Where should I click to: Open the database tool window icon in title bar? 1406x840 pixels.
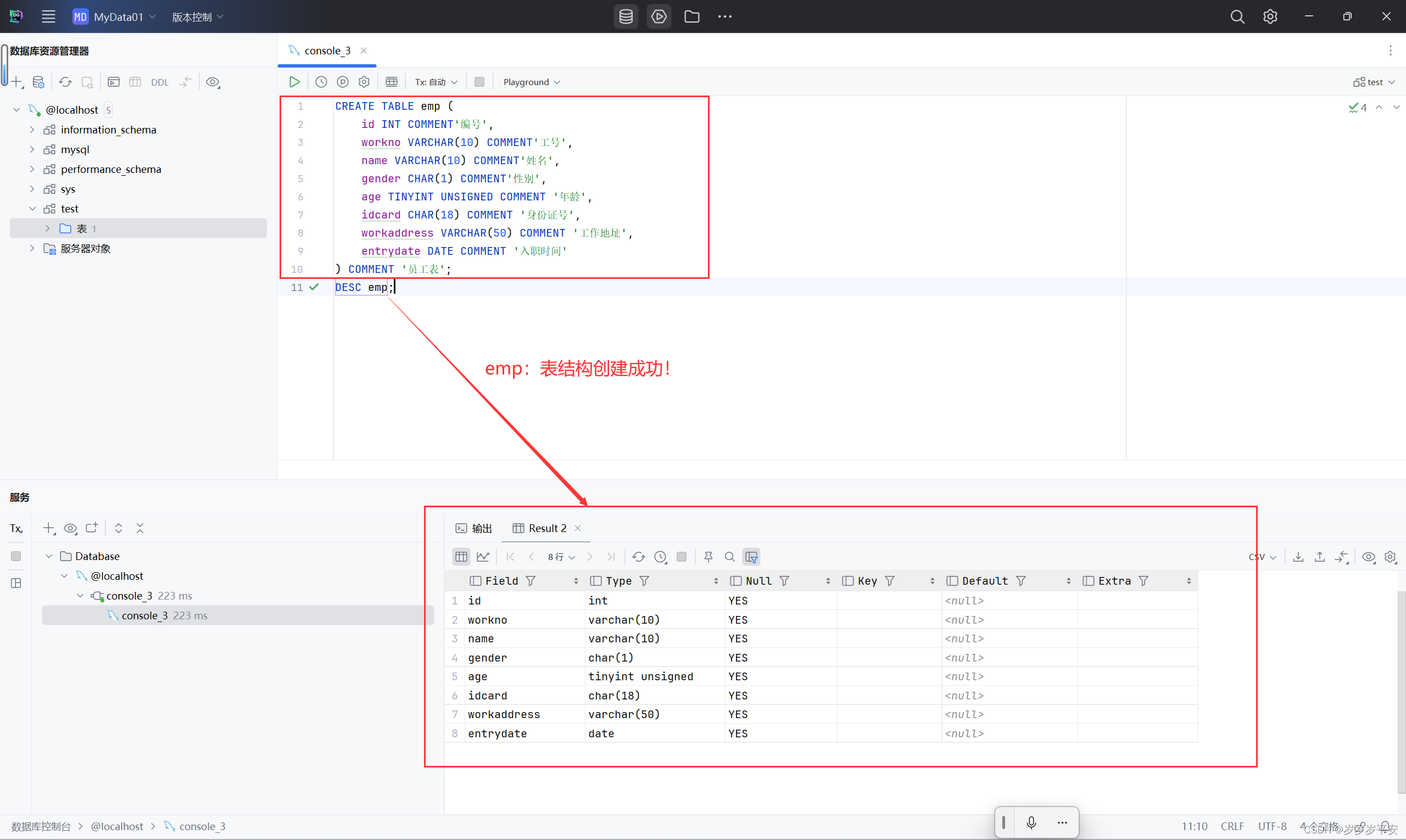click(x=626, y=16)
